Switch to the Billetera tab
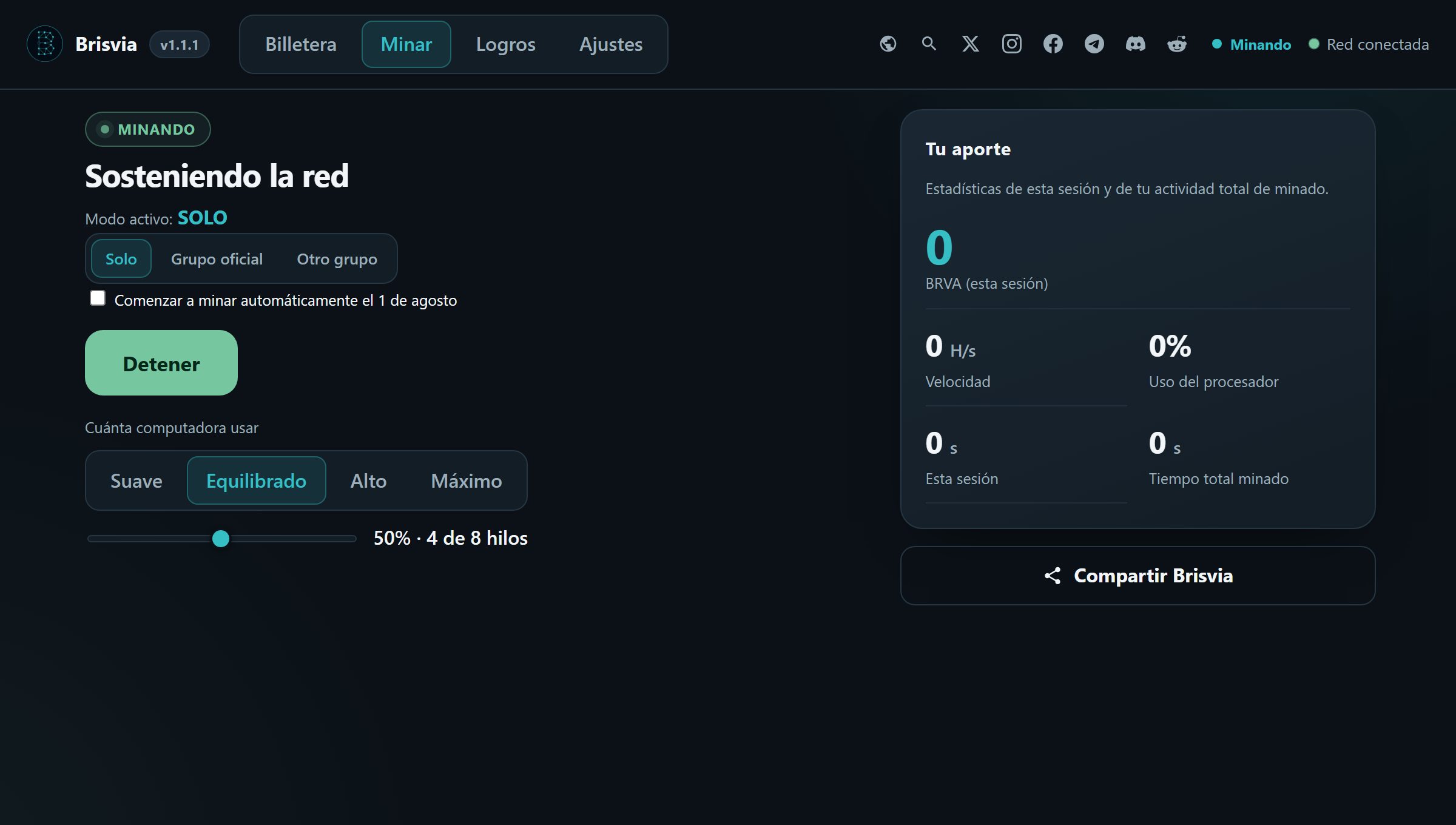The width and height of the screenshot is (1456, 825). (301, 44)
